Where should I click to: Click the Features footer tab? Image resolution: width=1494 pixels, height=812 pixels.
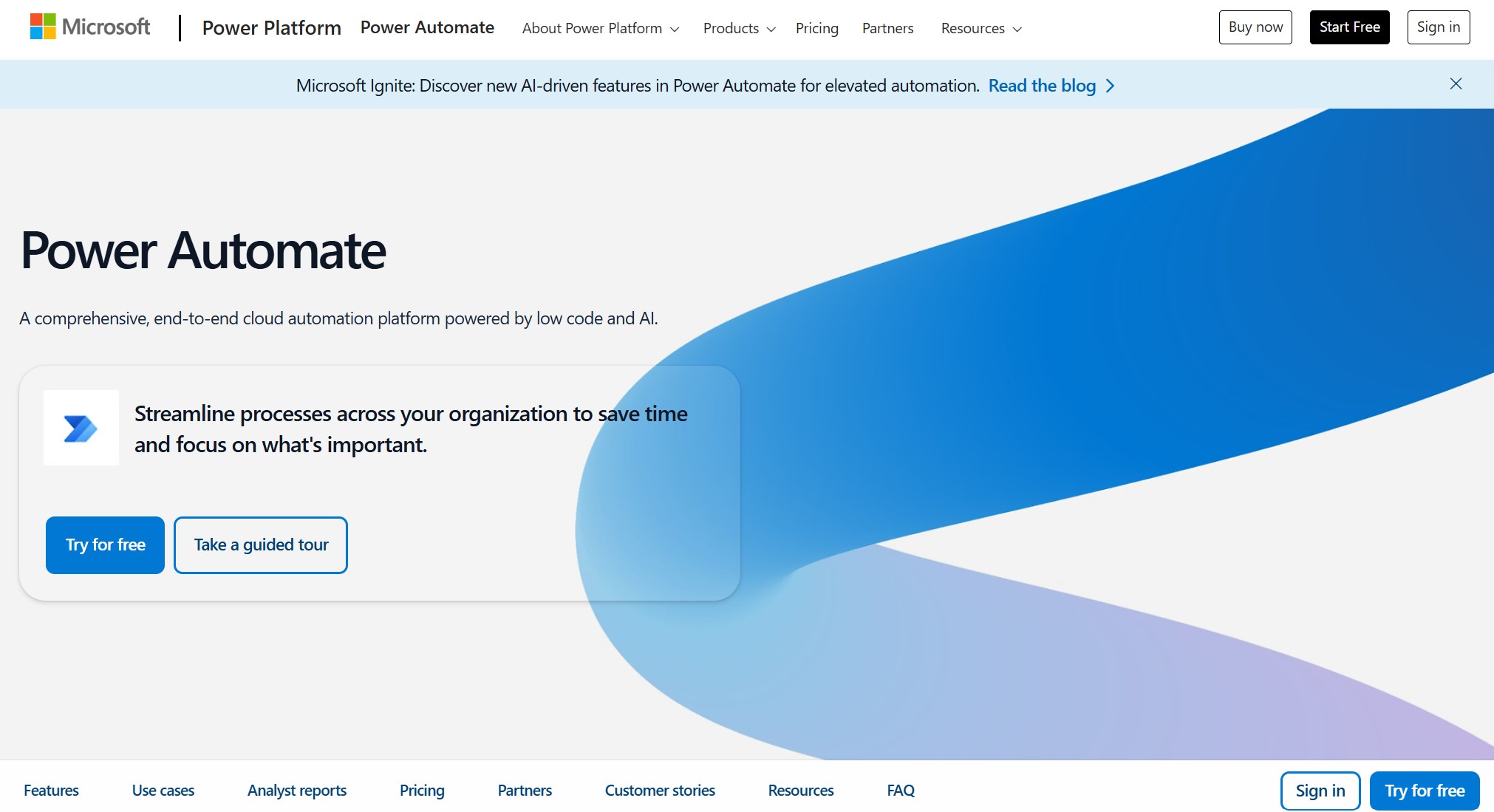point(51,790)
